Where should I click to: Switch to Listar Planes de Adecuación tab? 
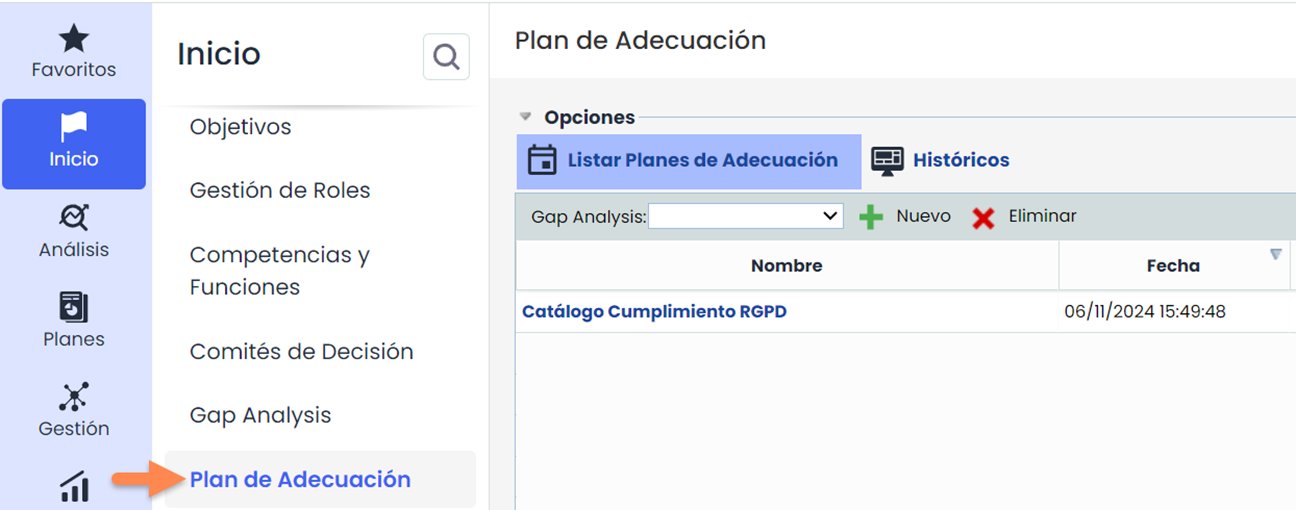(688, 161)
